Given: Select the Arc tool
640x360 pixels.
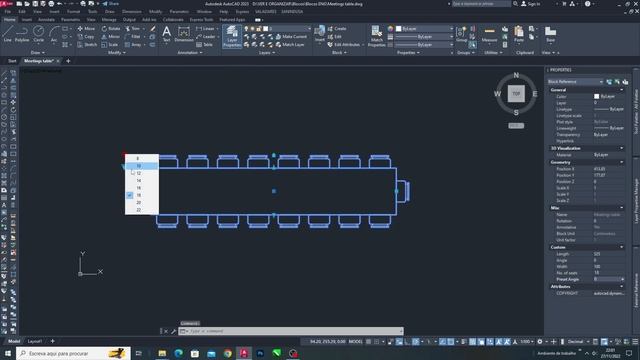Looking at the screenshot, I should click(x=54, y=33).
